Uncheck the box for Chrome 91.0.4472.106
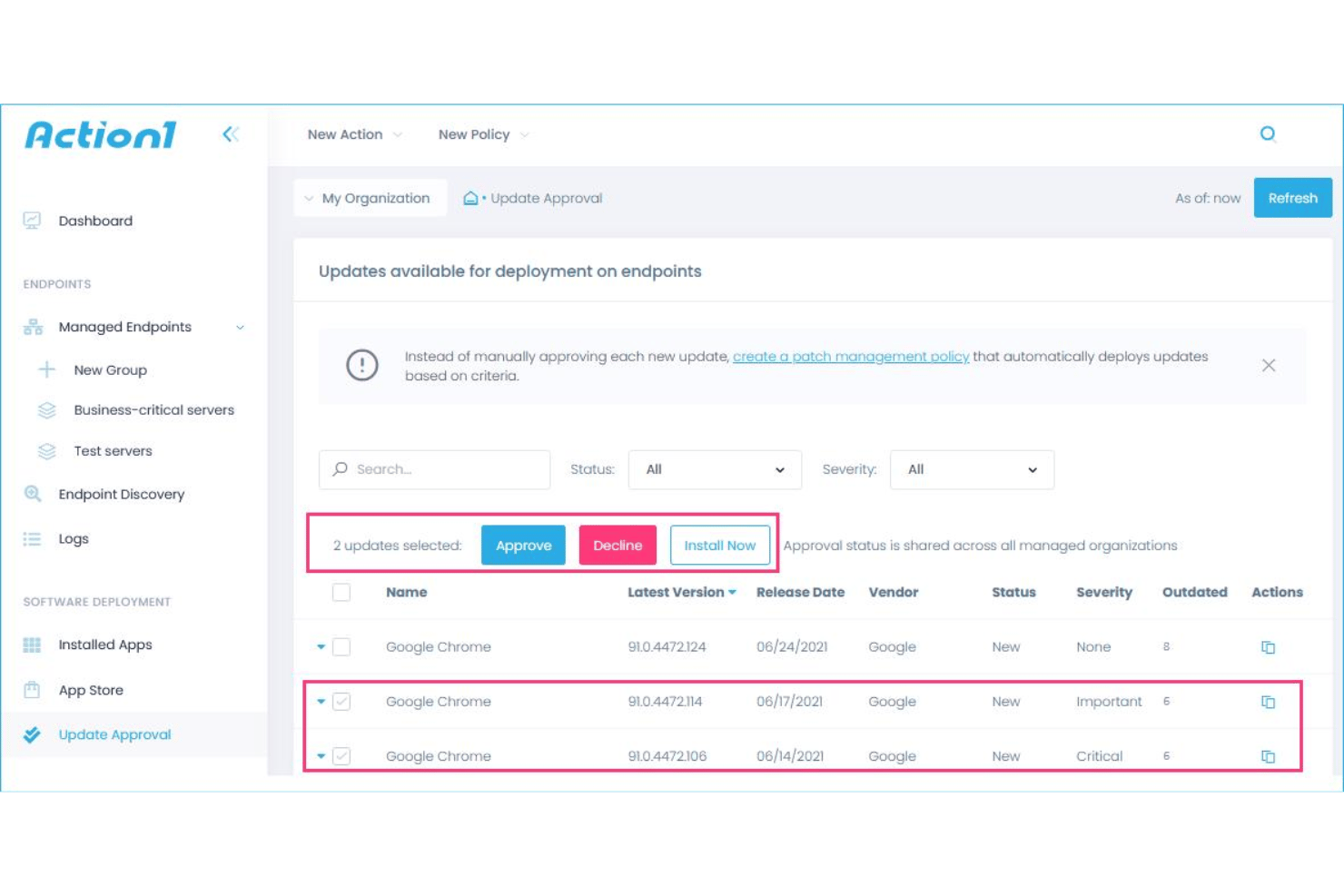Screen dimensions: 1344x896 (341, 755)
